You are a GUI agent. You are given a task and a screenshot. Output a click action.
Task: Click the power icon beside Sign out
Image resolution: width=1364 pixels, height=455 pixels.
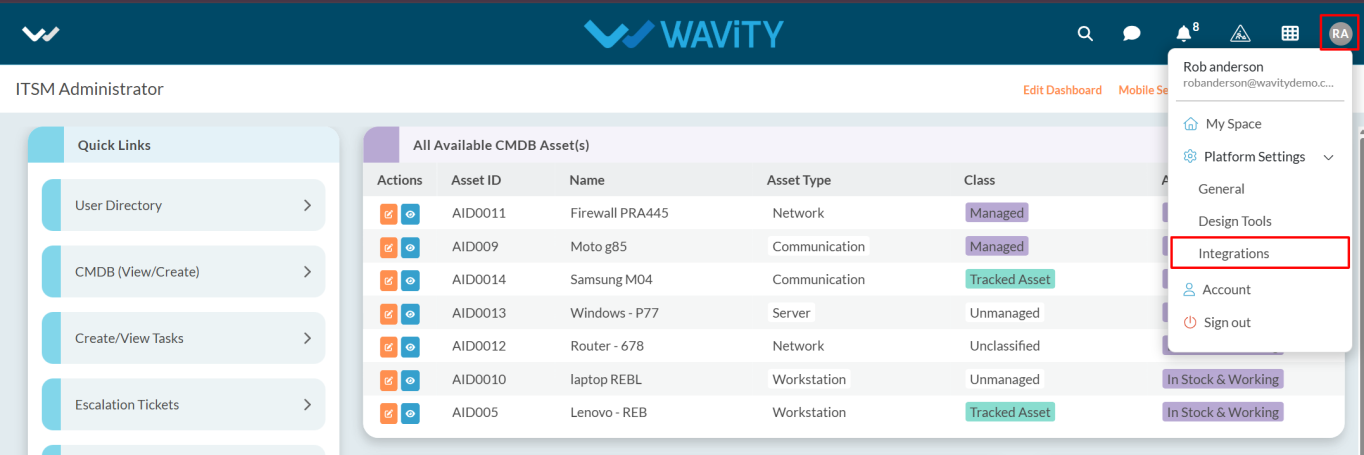point(1190,323)
